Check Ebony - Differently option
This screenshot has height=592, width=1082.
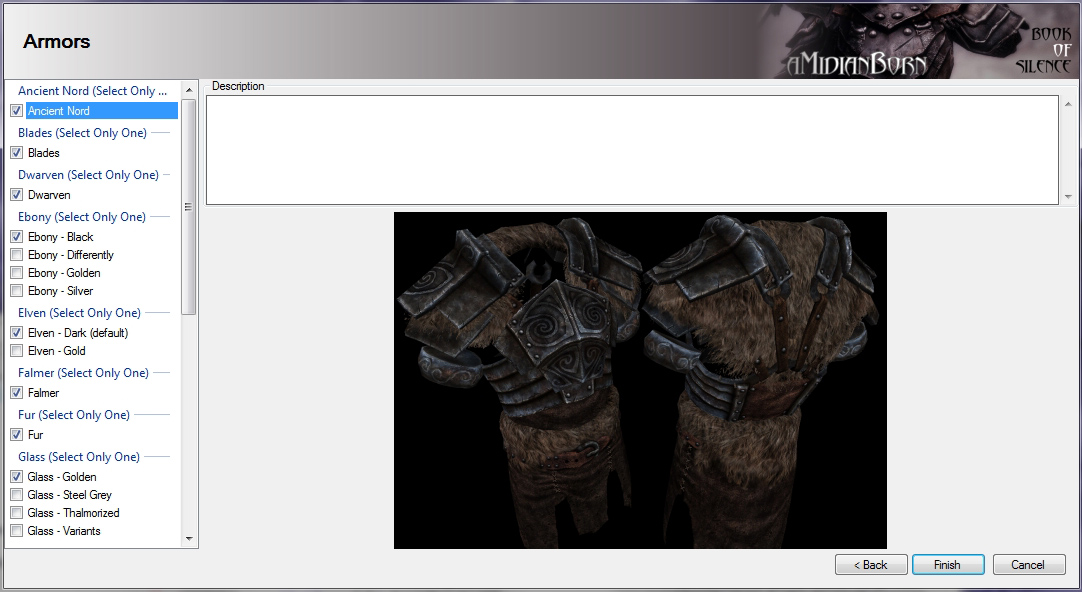point(17,255)
